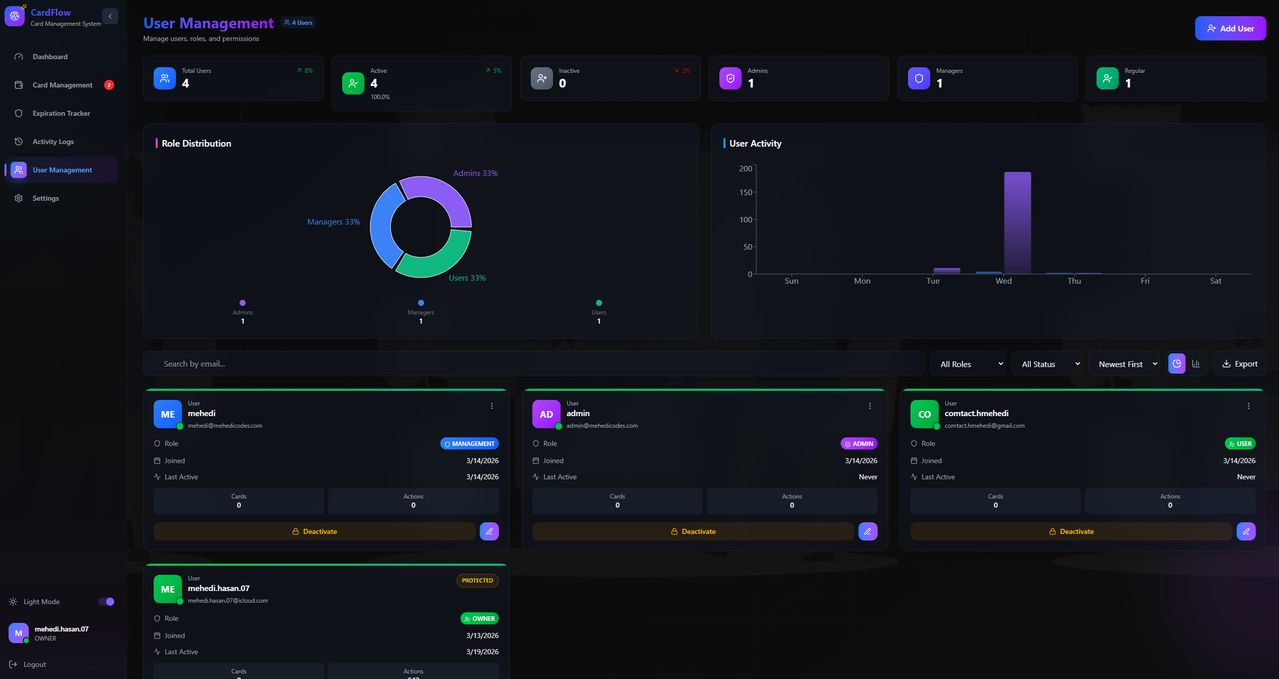Open Dashboard from the sidebar
1279x679 pixels.
pos(61,57)
